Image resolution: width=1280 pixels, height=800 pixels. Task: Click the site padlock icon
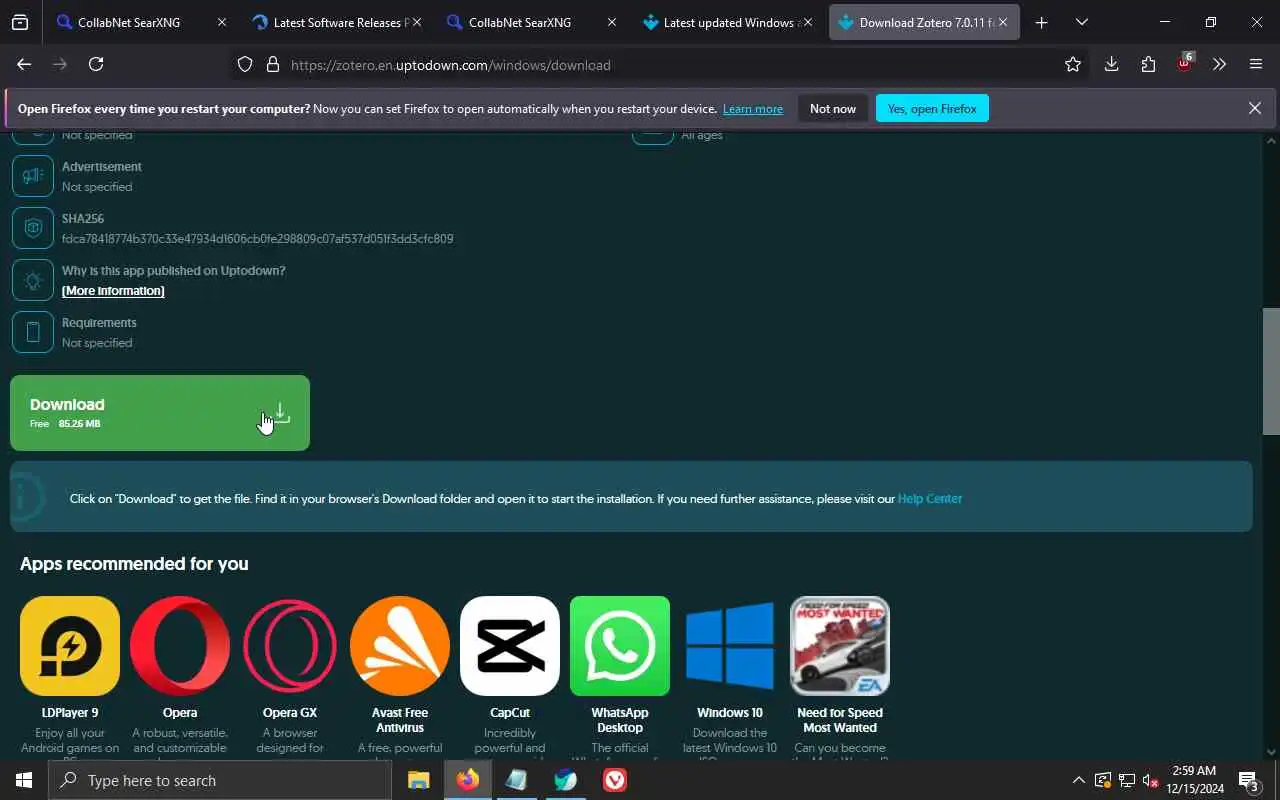click(x=272, y=65)
